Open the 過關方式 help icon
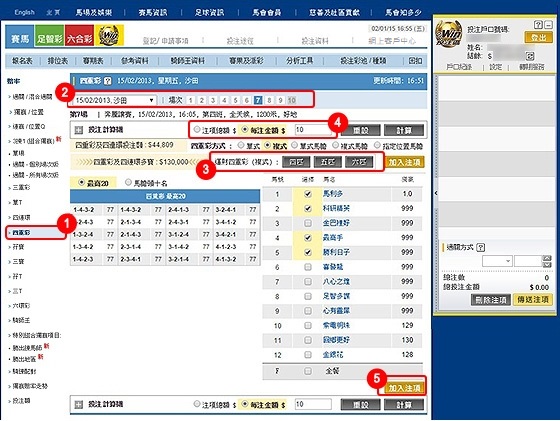Viewport: 560px width, 421px height. pos(481,247)
